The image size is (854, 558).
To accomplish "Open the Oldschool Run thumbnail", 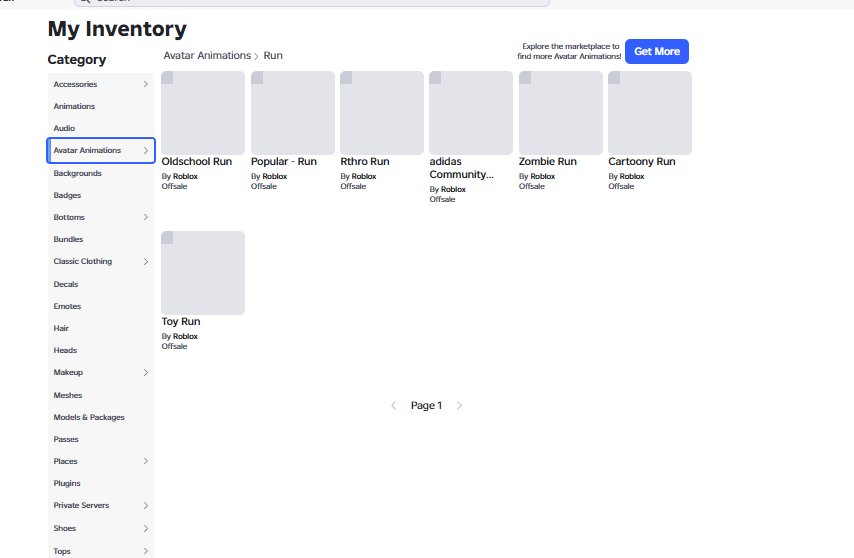I will (x=203, y=113).
